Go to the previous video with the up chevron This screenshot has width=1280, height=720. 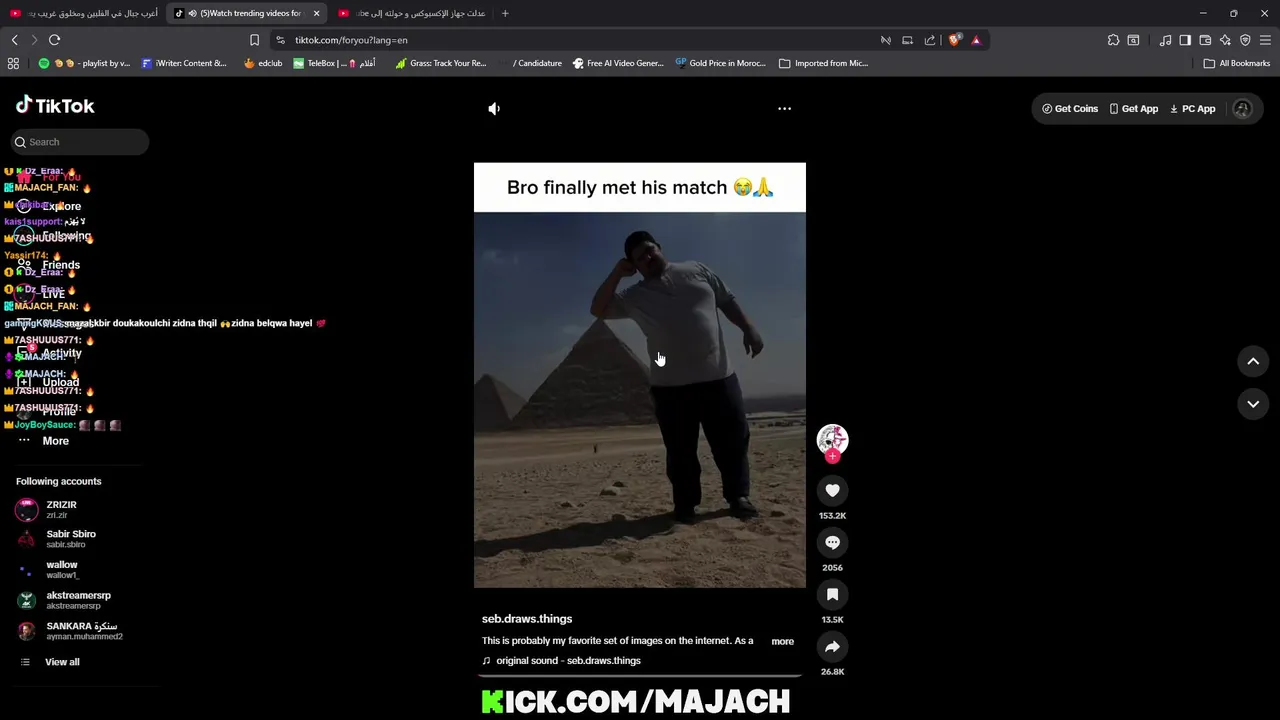[x=1253, y=361]
